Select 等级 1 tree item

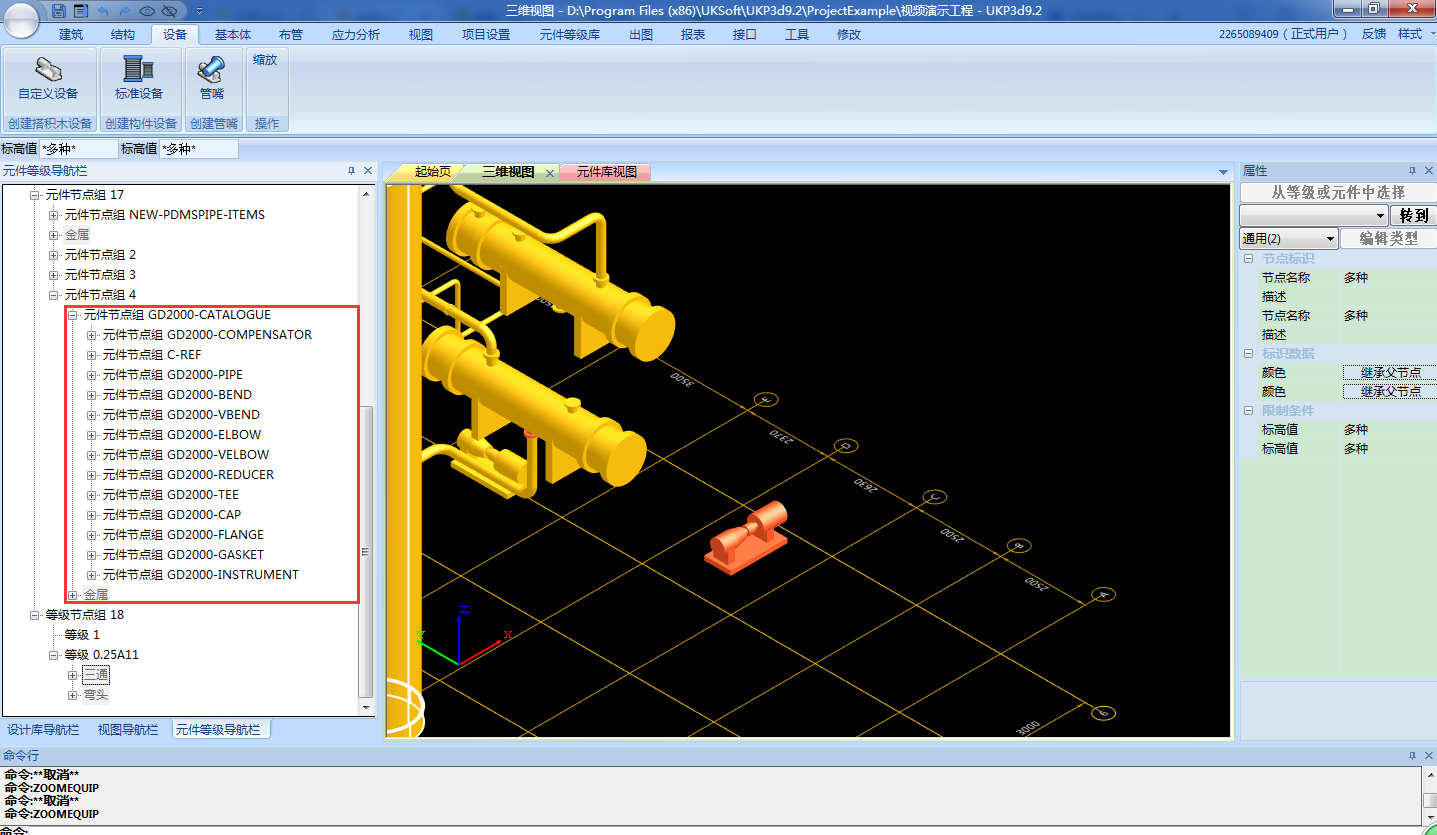(83, 635)
